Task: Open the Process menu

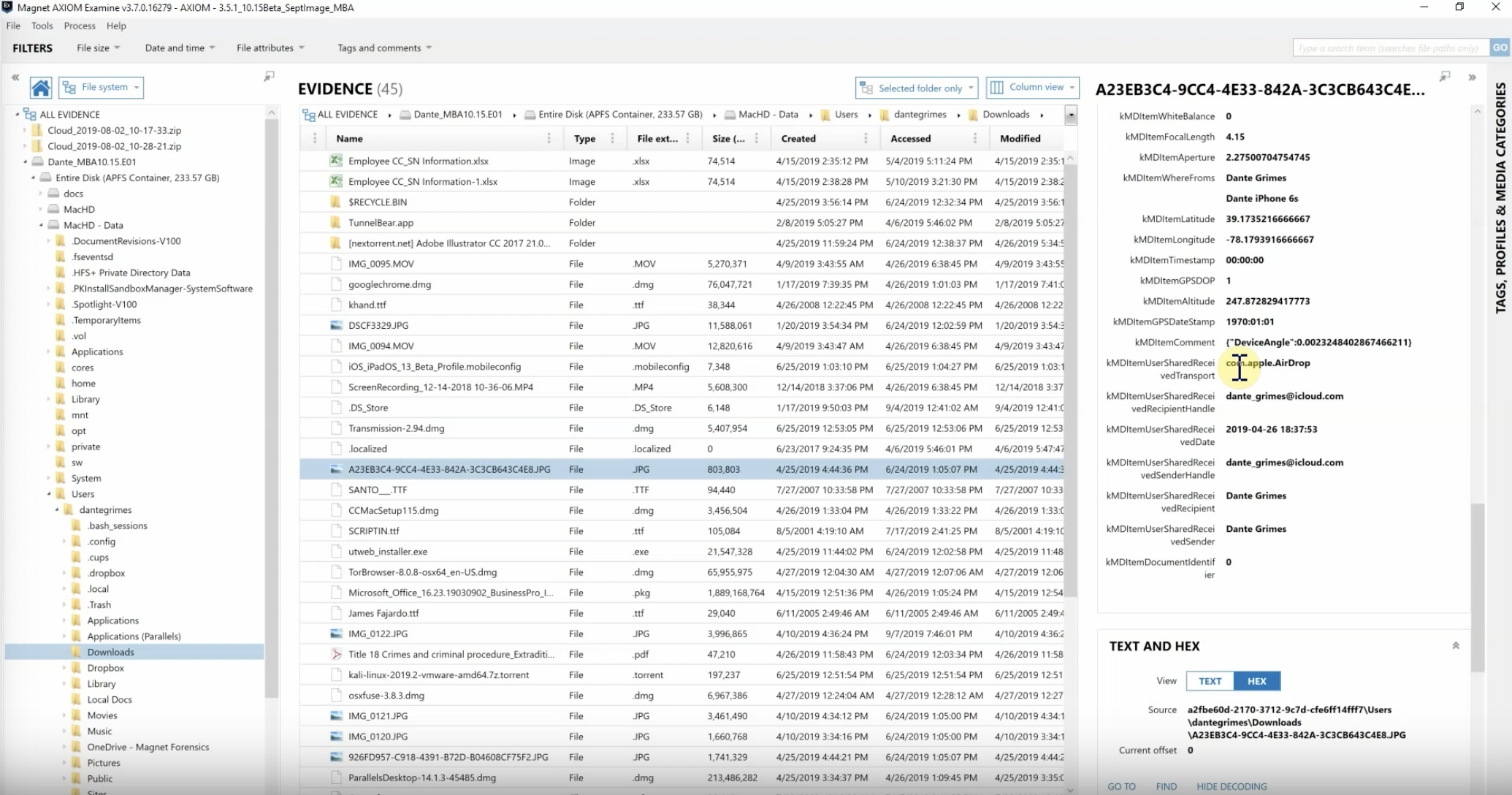Action: click(x=80, y=26)
